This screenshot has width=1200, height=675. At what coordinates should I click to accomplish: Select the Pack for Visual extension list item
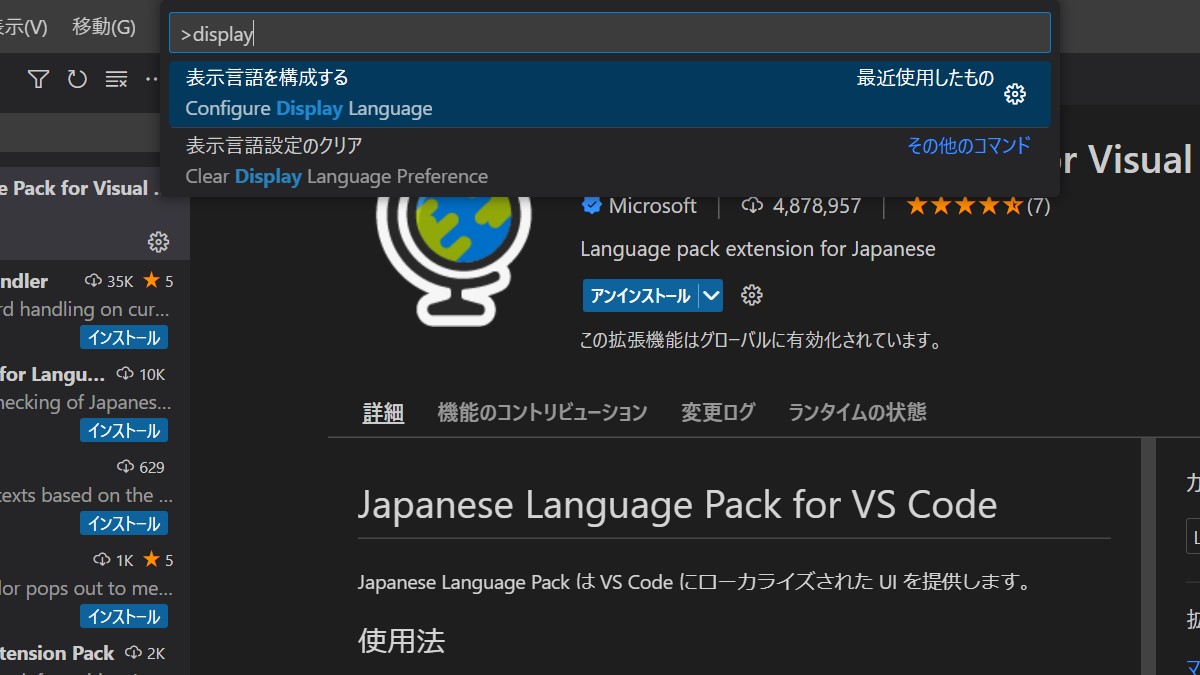click(x=95, y=213)
